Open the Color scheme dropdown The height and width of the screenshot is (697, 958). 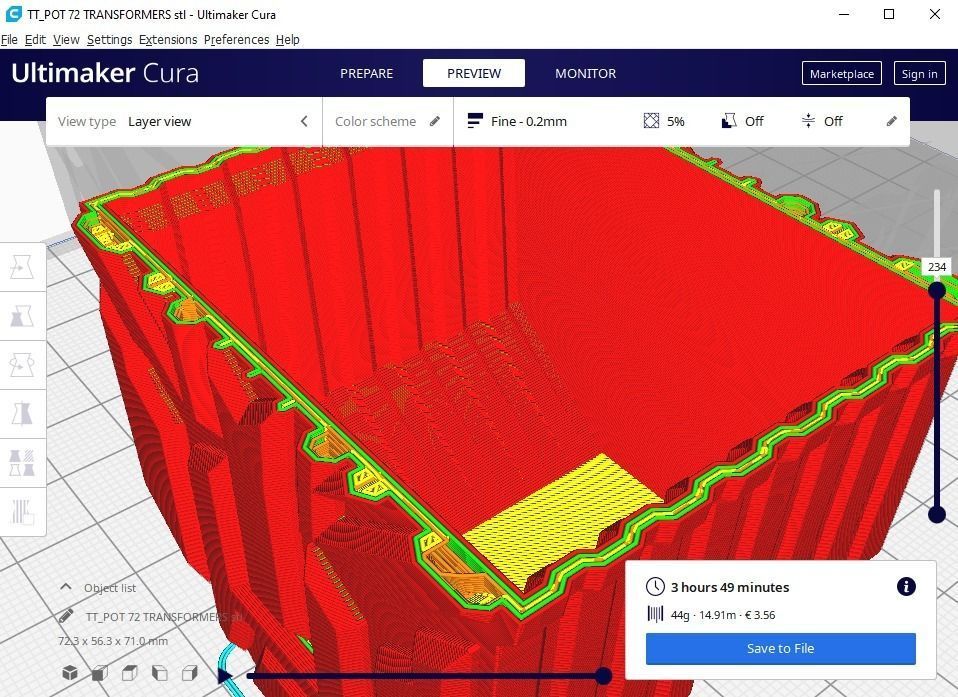[387, 121]
